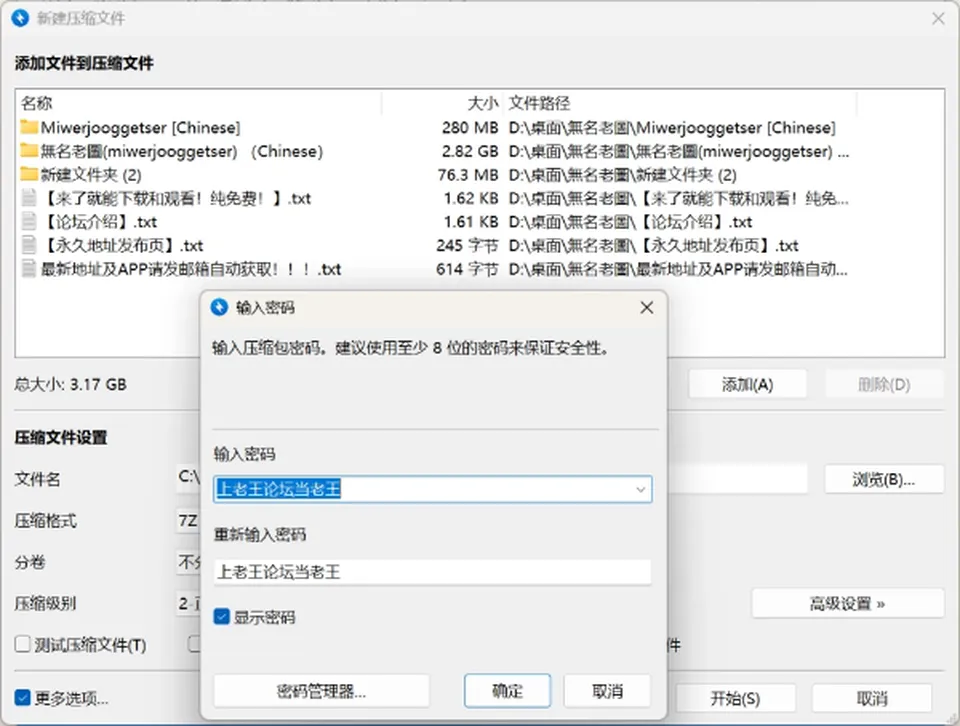Select the file name 最新地址及APP请发邮箱自动获取！！！.txt

pyautogui.click(x=191, y=269)
